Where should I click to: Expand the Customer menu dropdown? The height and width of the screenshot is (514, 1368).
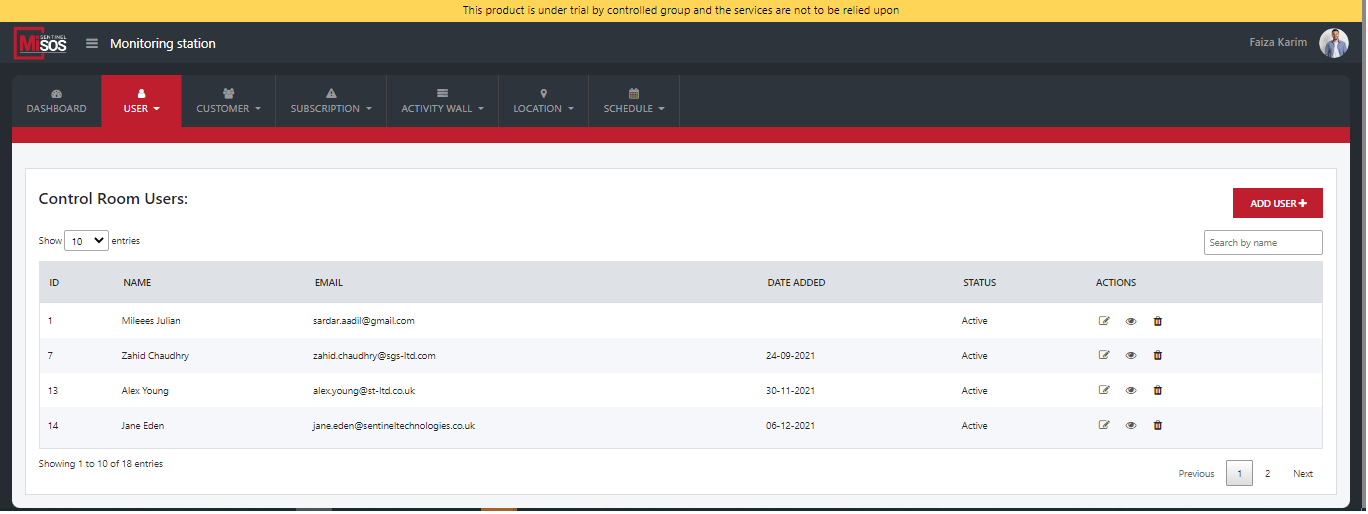point(228,102)
